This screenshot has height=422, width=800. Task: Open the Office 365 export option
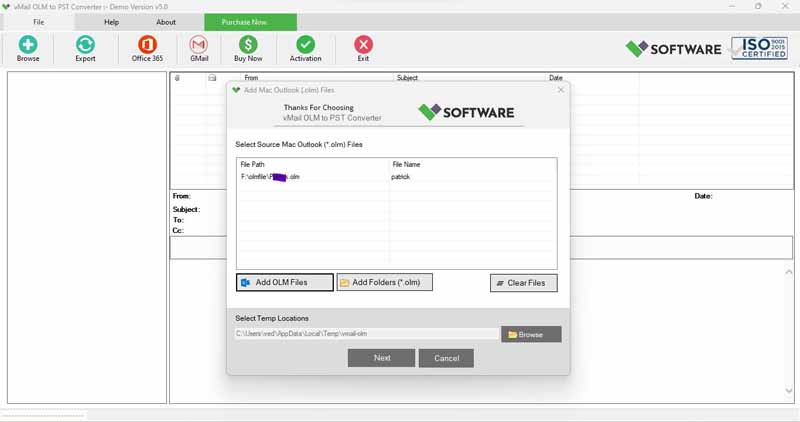[147, 48]
